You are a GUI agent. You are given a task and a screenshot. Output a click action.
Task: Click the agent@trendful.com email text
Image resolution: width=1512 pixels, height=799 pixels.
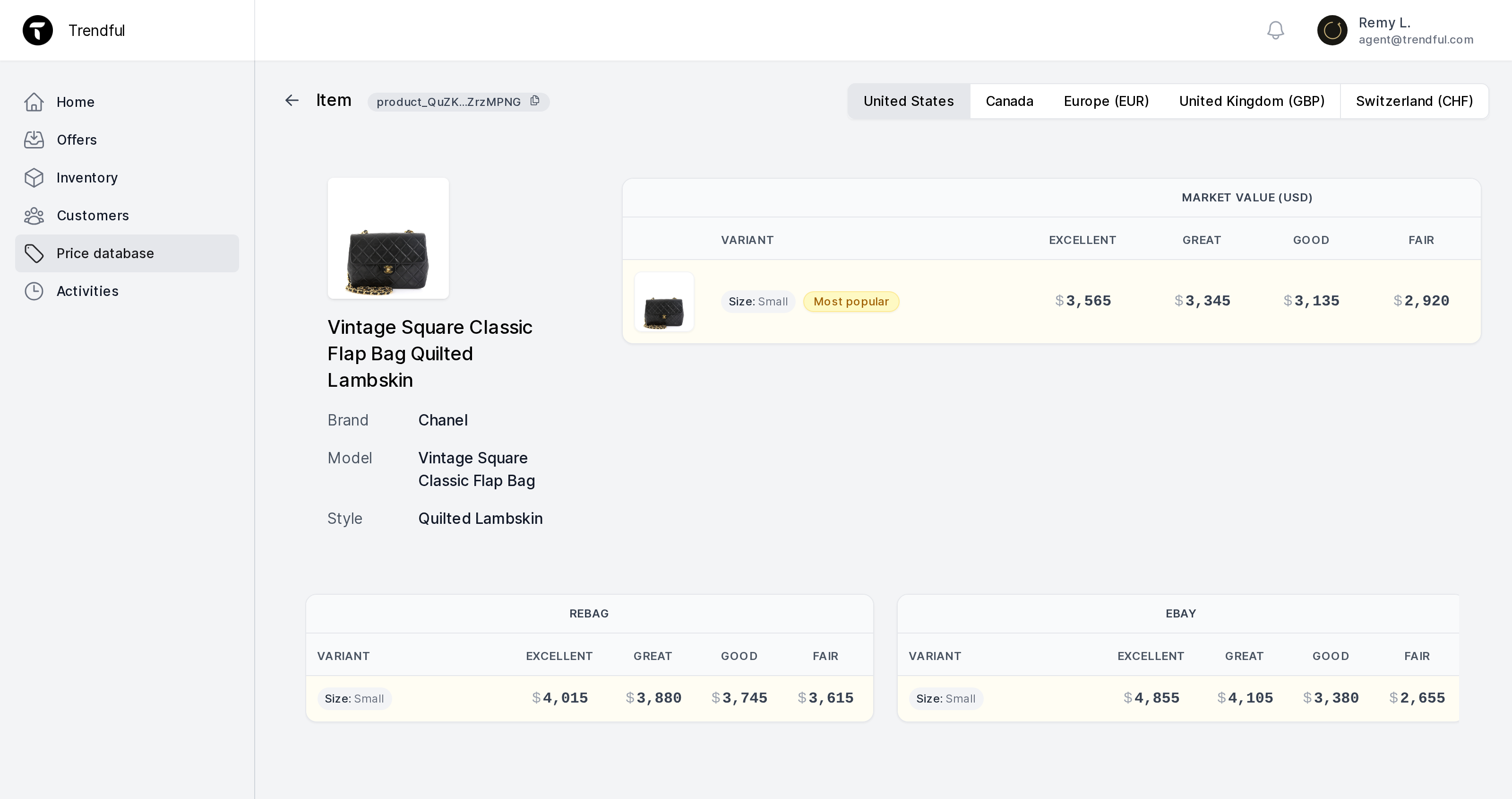coord(1416,39)
